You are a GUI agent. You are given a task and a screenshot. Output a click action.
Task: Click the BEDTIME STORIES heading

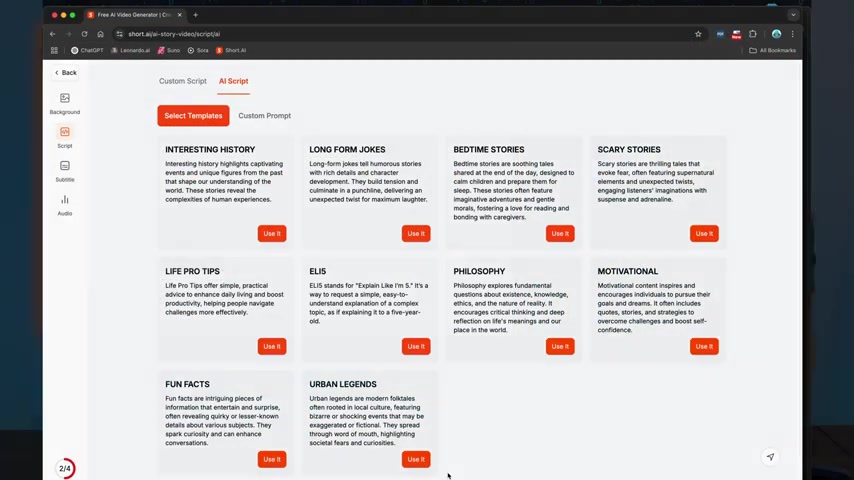(489, 149)
